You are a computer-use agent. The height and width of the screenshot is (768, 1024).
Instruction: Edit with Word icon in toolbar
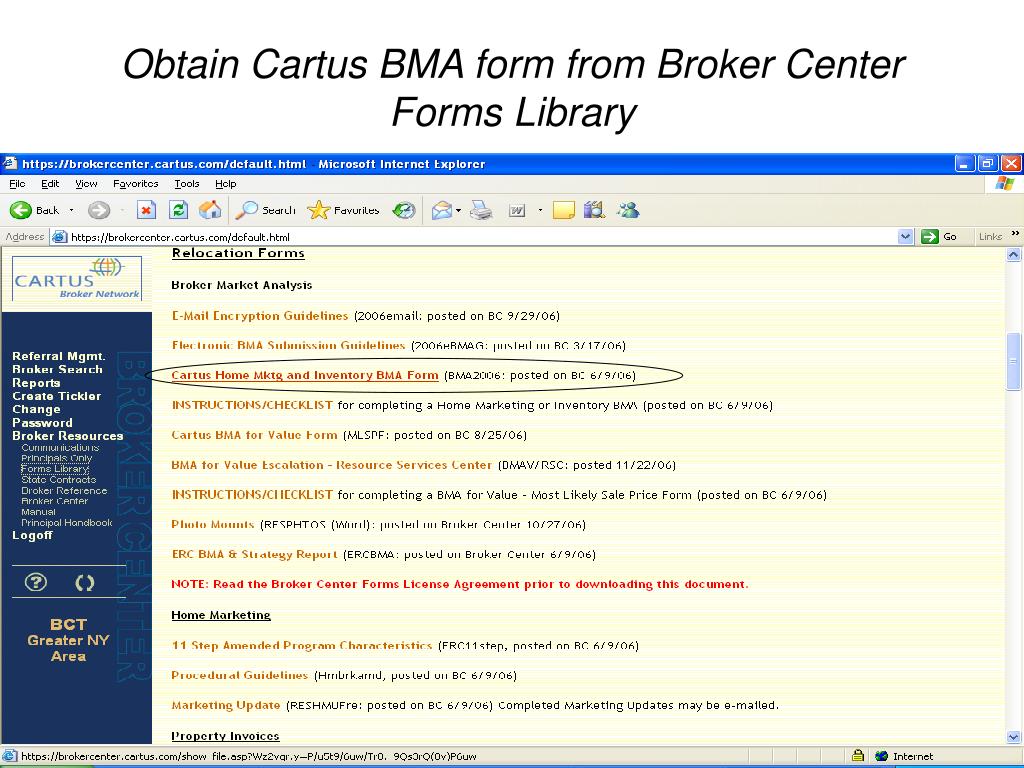pos(517,210)
